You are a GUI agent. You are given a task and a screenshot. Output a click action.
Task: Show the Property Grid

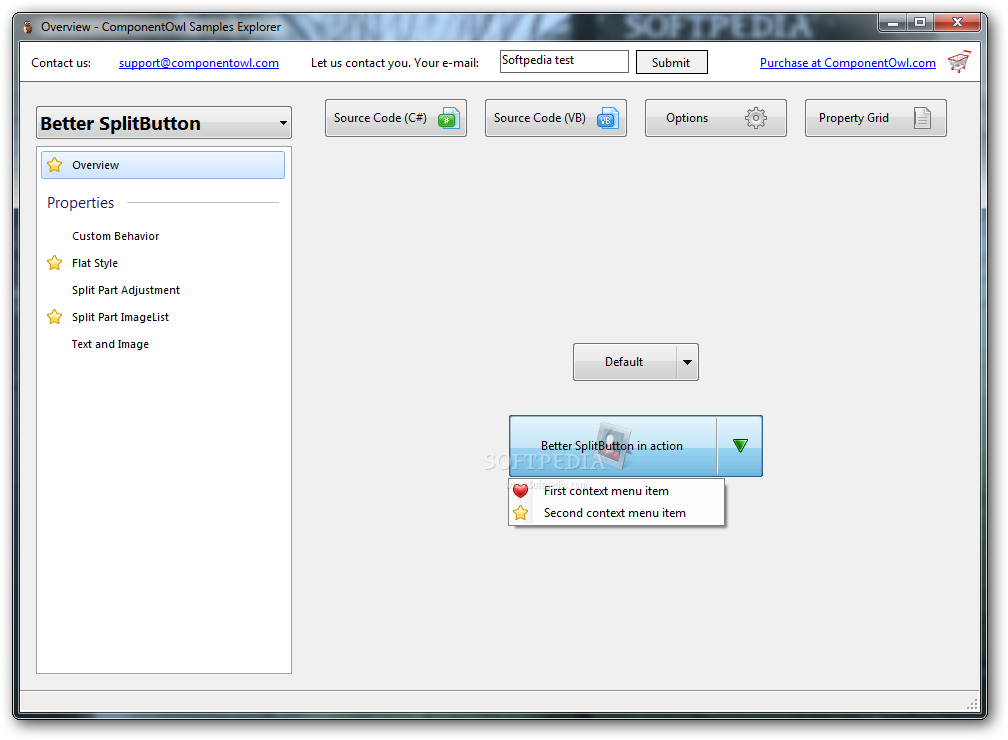point(876,118)
